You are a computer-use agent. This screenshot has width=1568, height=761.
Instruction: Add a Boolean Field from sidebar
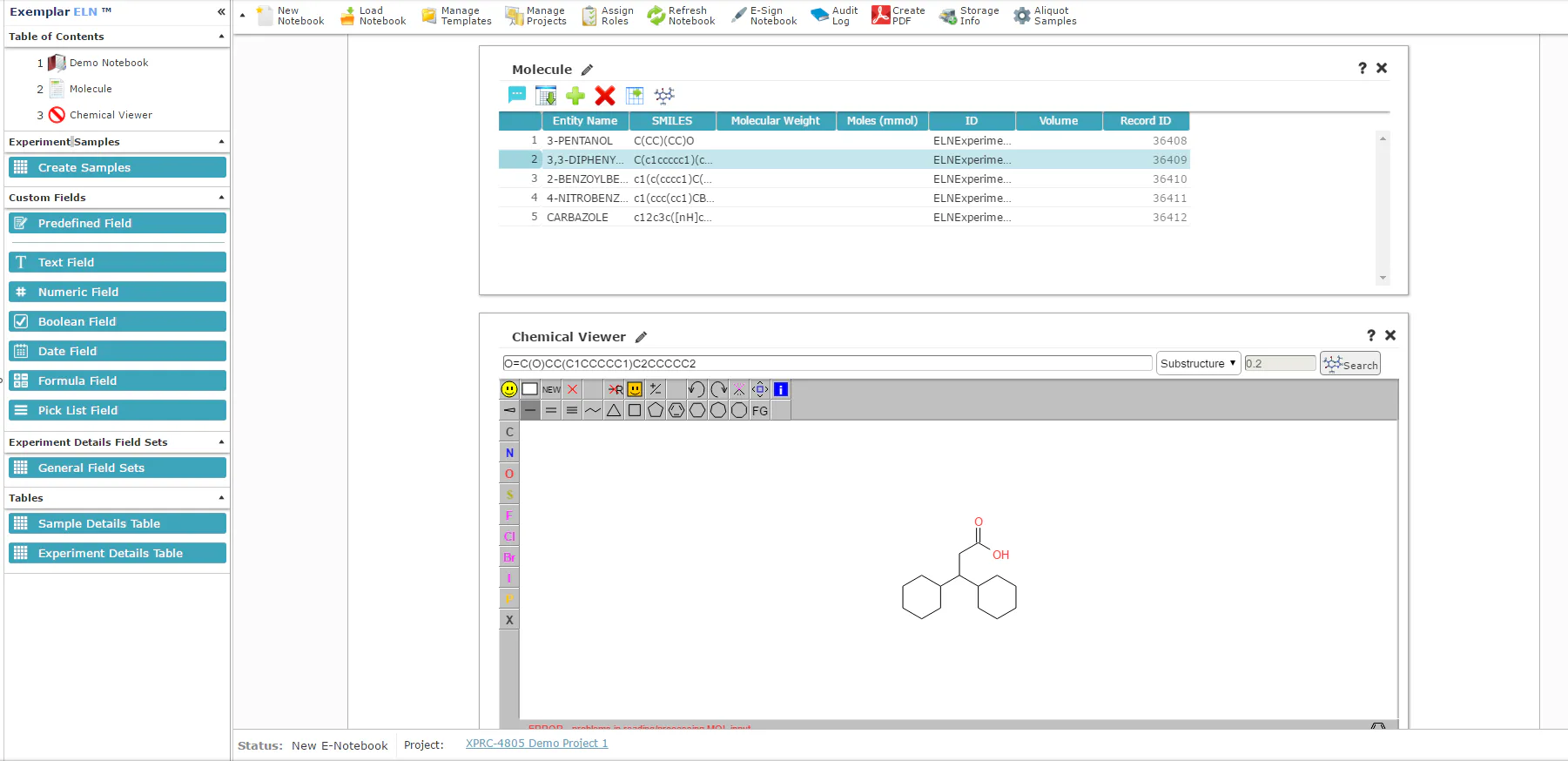(x=118, y=321)
